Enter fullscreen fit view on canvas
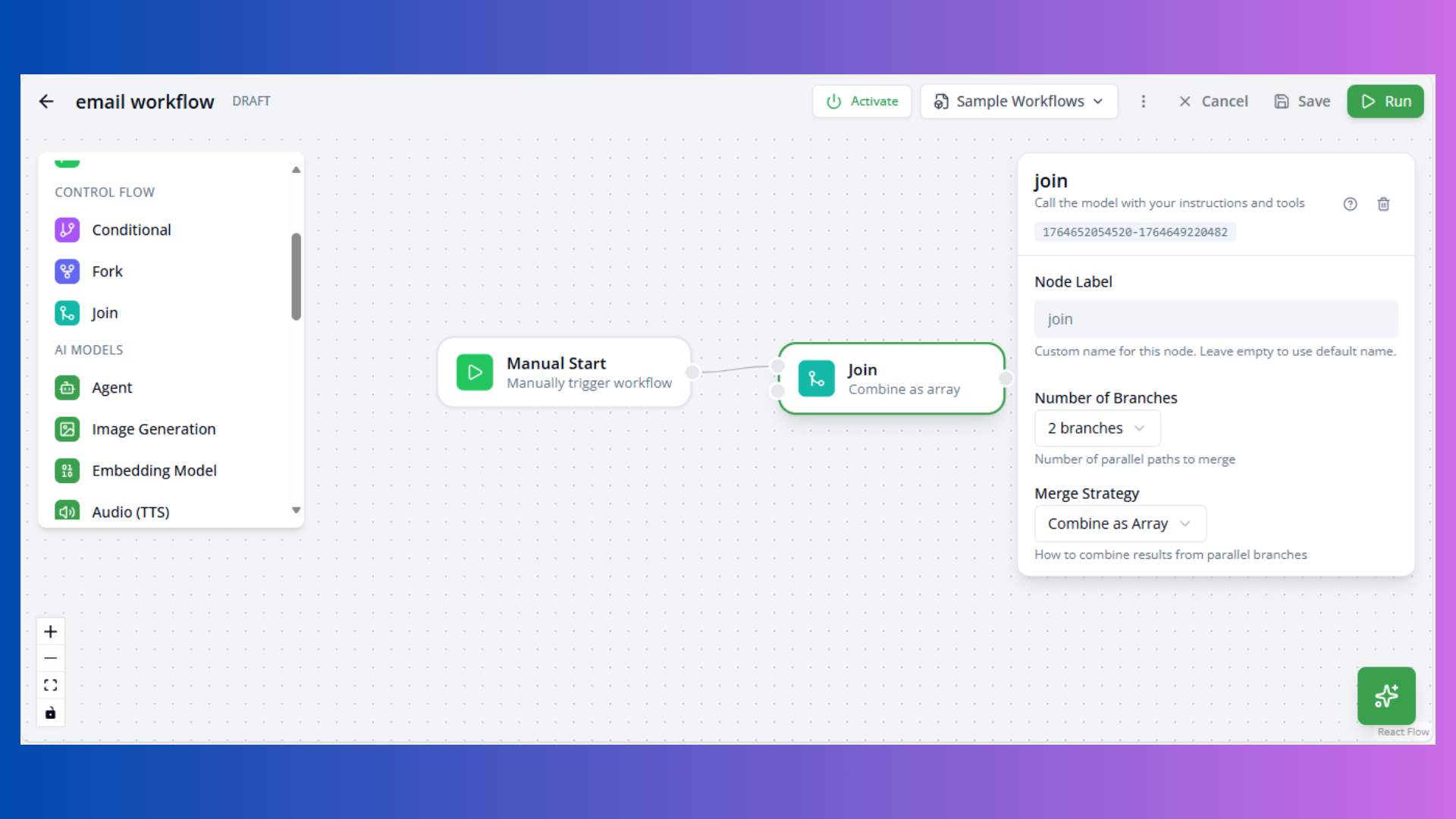This screenshot has height=819, width=1456. click(x=50, y=685)
